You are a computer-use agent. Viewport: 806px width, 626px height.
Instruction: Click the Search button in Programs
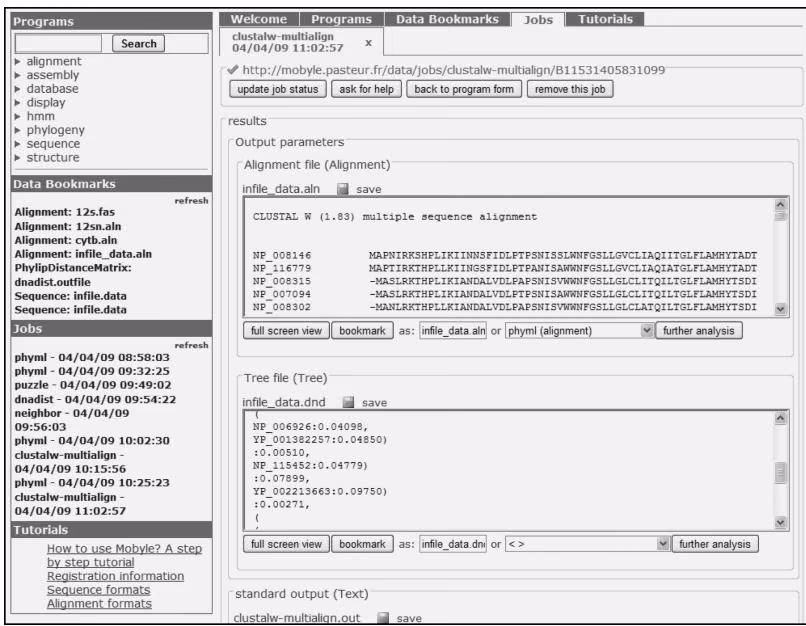(138, 44)
